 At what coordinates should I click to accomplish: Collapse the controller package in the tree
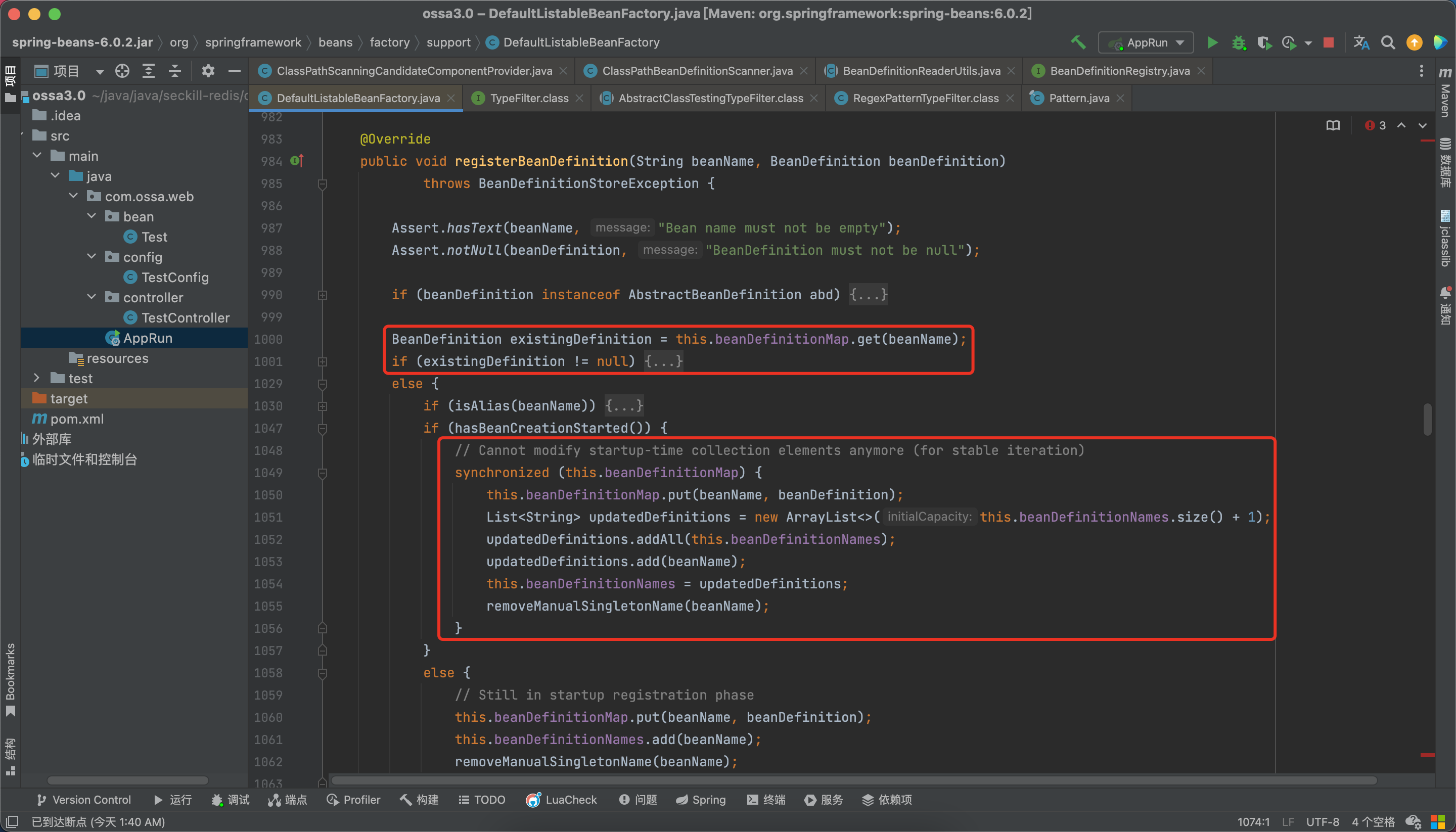click(x=92, y=297)
